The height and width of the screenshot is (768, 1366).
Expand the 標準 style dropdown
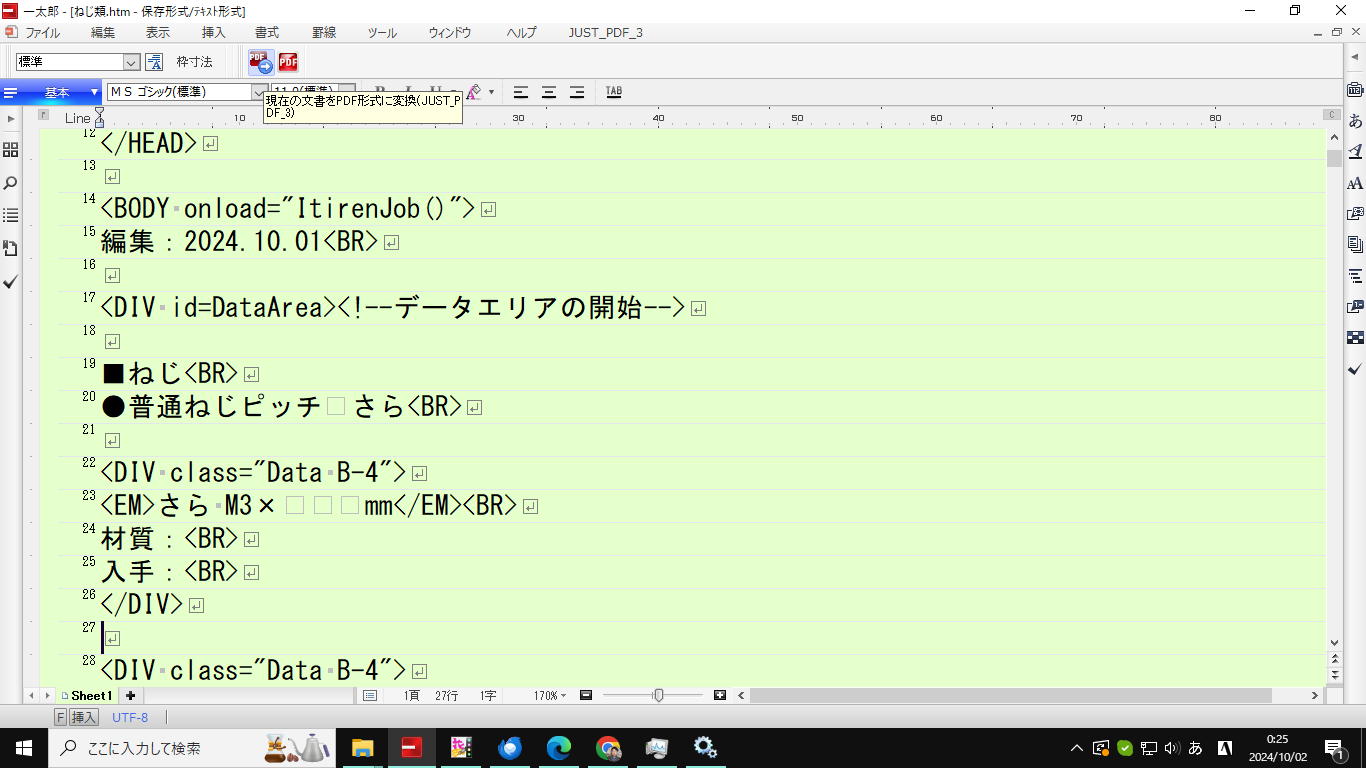tap(131, 62)
